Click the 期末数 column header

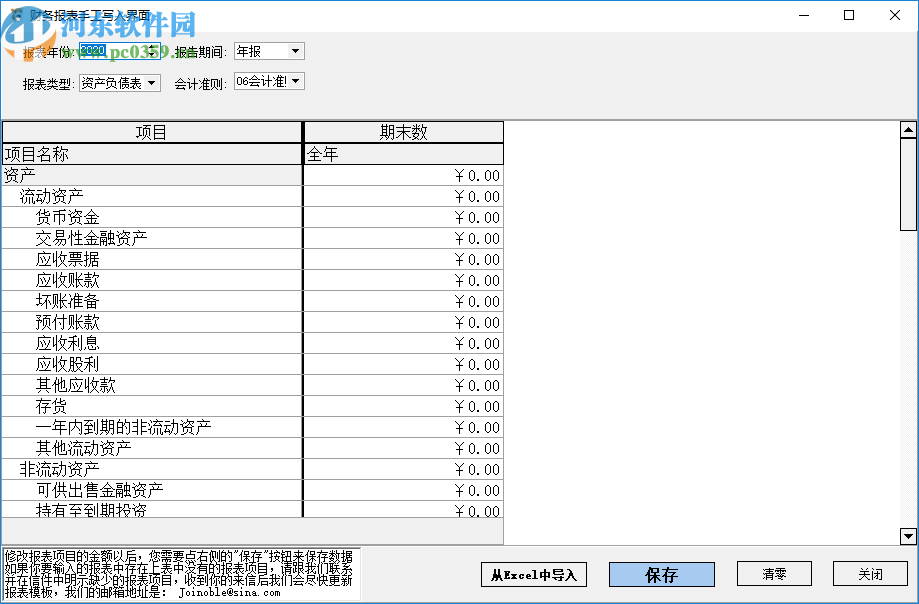click(403, 131)
